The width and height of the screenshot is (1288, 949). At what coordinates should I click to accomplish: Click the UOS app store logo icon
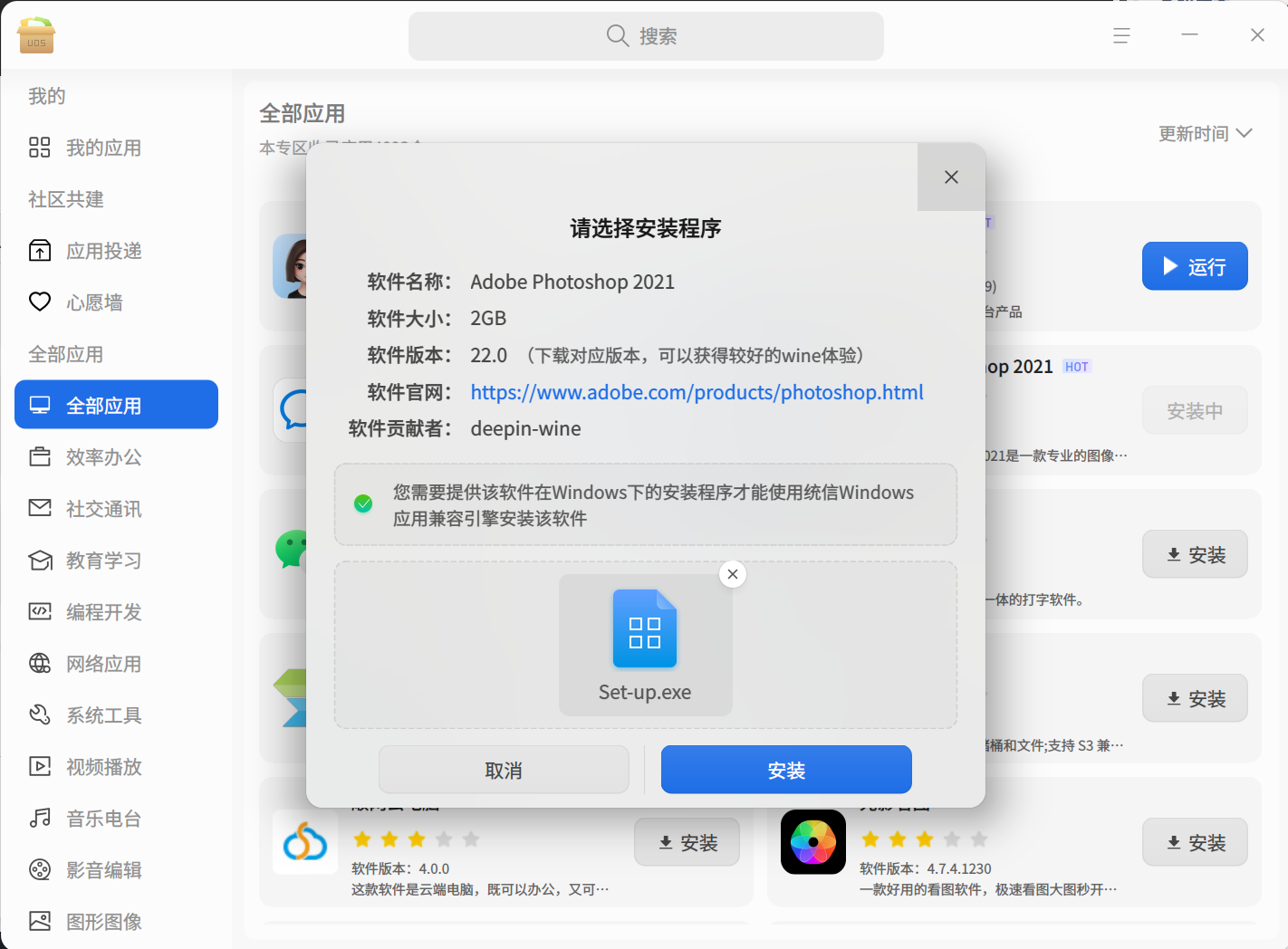click(x=36, y=35)
